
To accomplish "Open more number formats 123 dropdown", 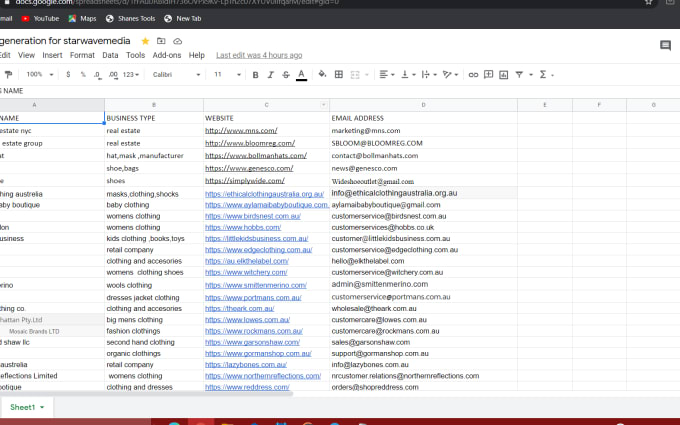I will click(x=131, y=75).
